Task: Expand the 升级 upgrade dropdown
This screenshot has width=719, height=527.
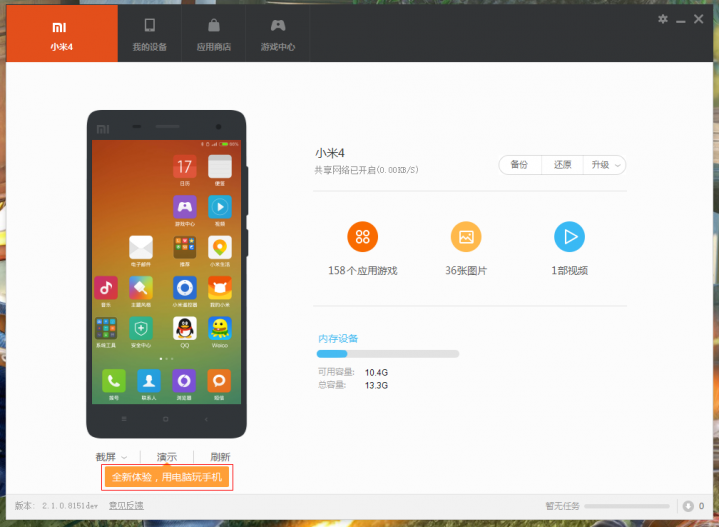Action: click(x=606, y=165)
